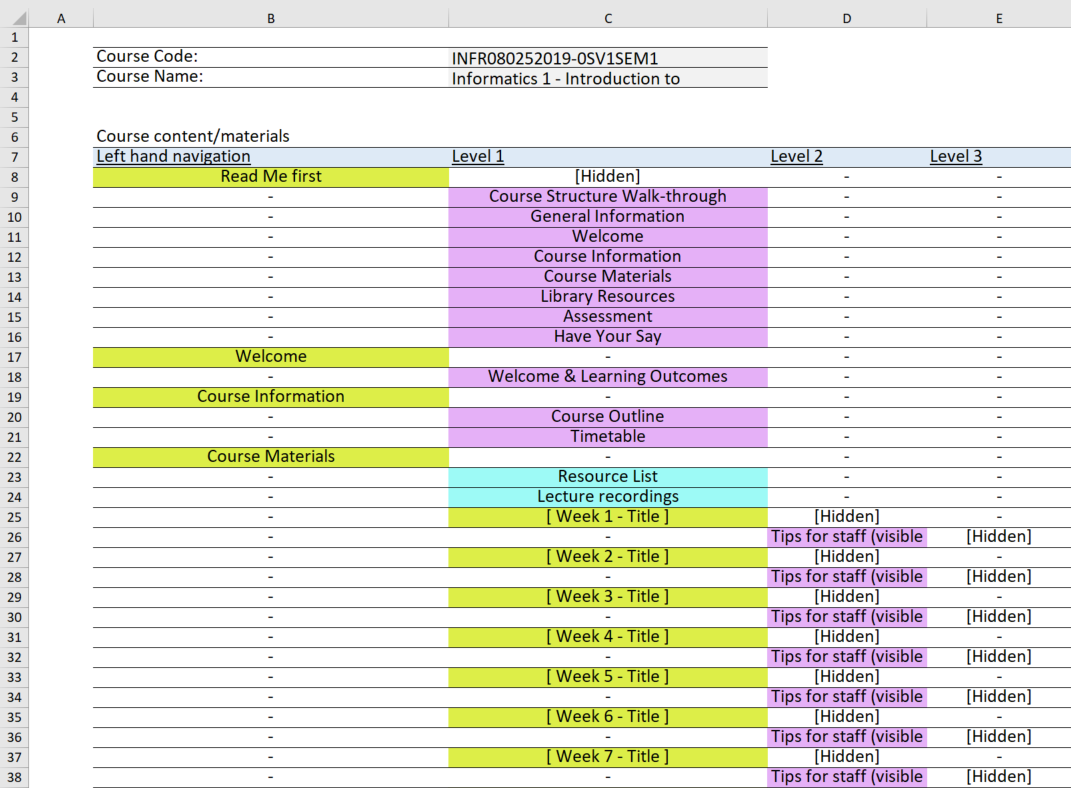Click the 'Tips for staff' cell in row 26
Screen dimensions: 1071x788
[846, 537]
